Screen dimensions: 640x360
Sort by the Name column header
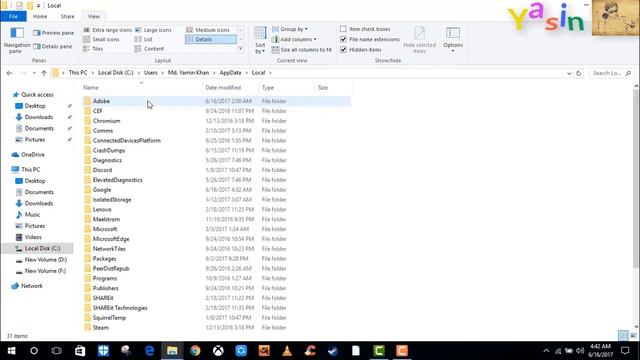[141, 87]
